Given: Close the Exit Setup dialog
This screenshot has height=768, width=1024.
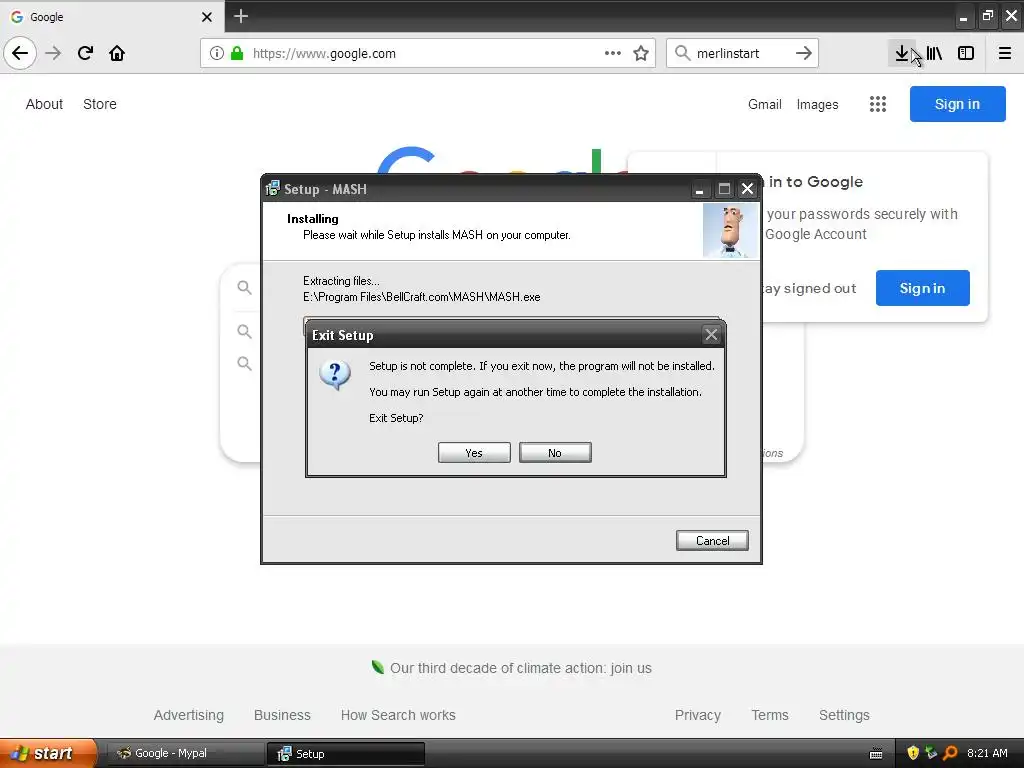Looking at the screenshot, I should click(711, 335).
